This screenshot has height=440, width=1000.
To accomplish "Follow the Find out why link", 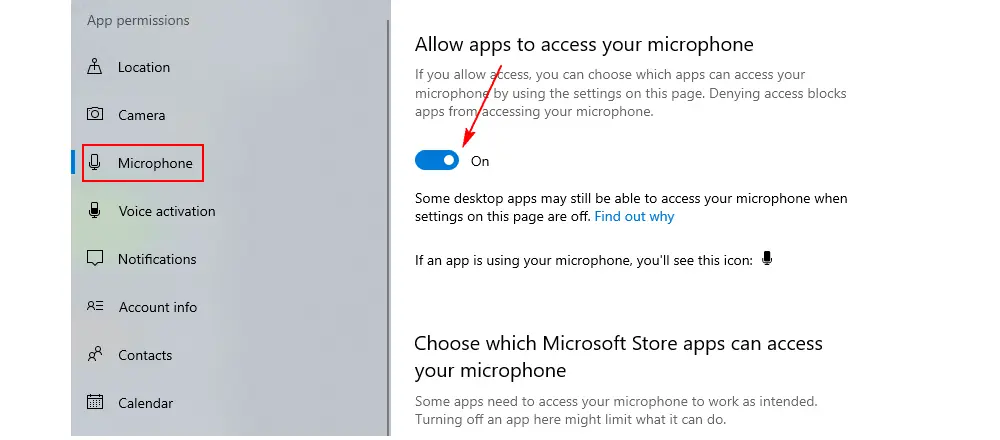I will coord(634,216).
